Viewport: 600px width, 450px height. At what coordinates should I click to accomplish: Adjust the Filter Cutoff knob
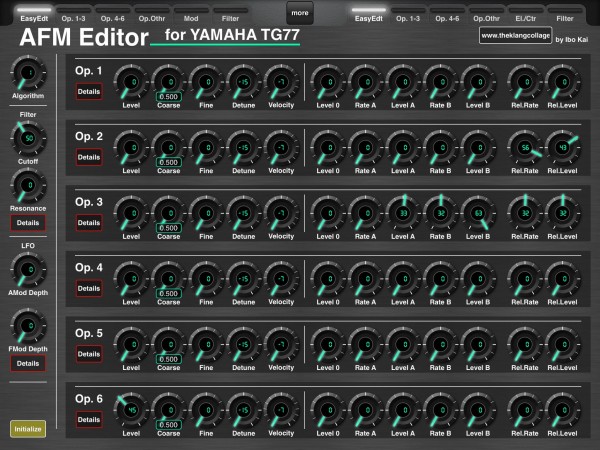(28, 138)
